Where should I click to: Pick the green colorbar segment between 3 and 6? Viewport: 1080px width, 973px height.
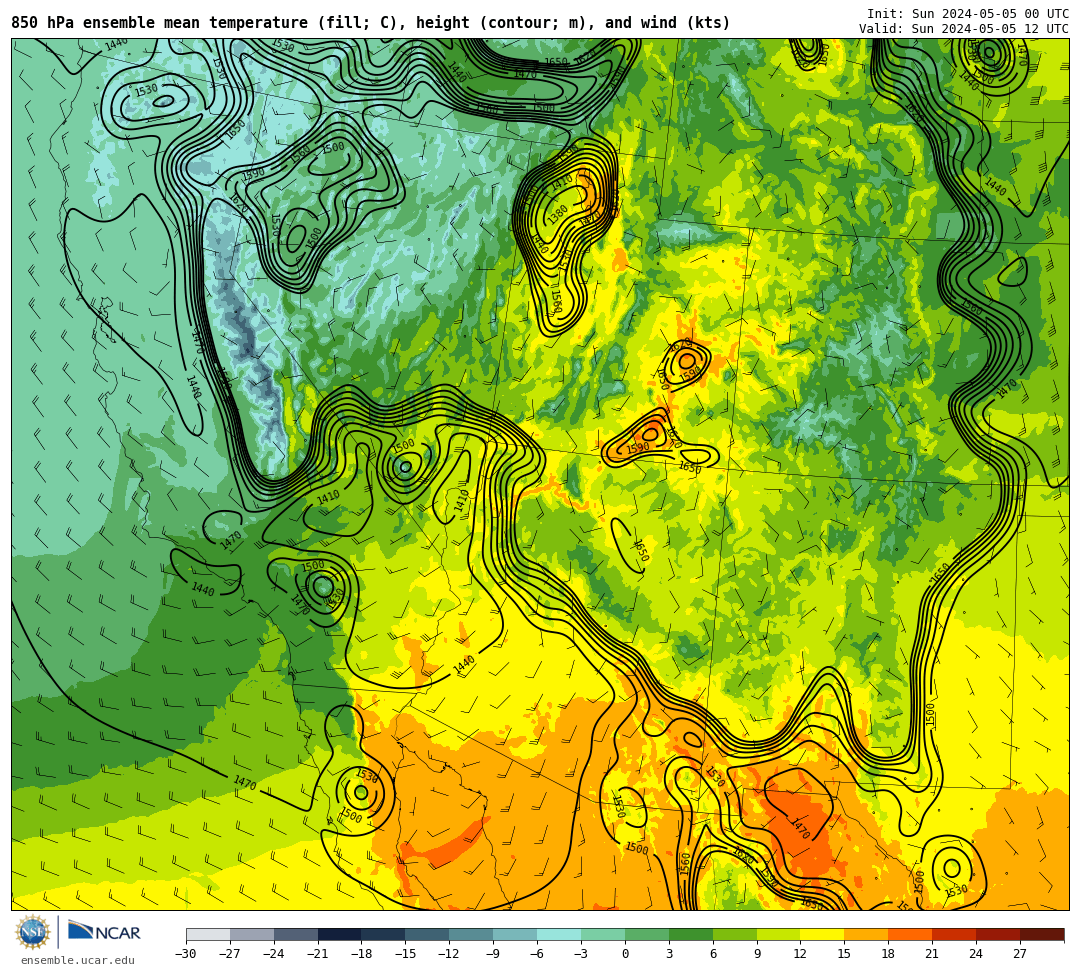(691, 934)
